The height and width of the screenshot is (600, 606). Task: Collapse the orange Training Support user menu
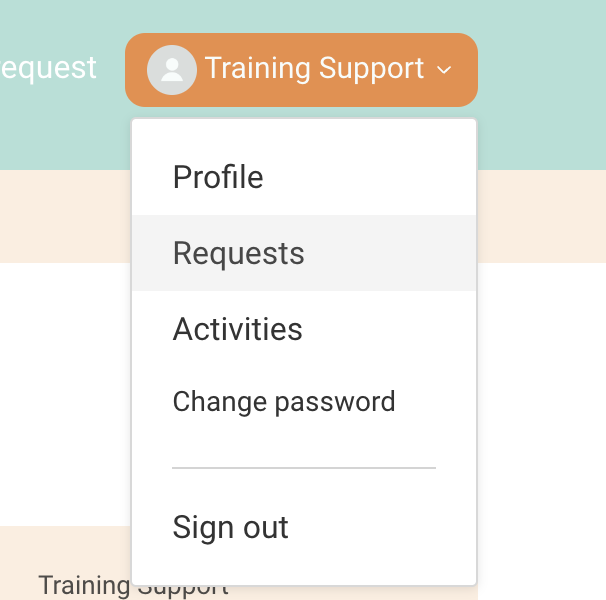point(315,70)
